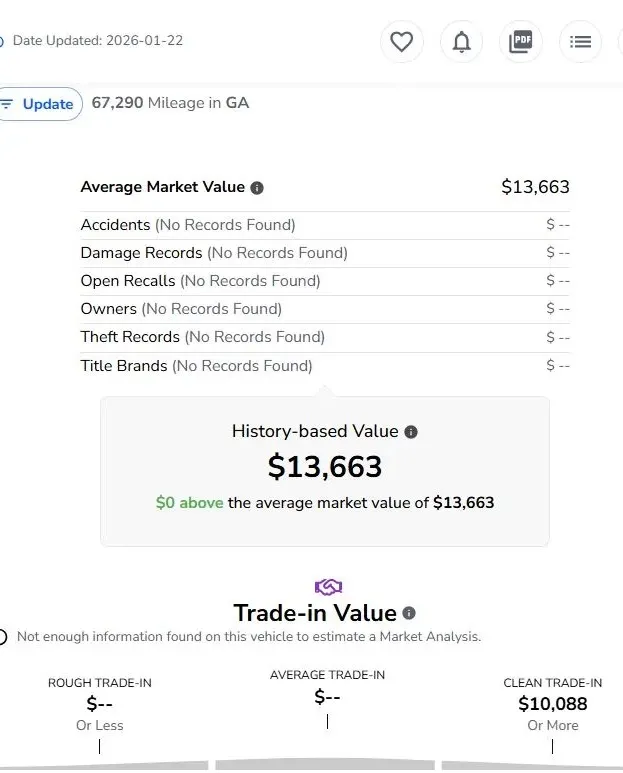Screen dimensions: 623x773
Task: Click the heart favorite icon
Action: (x=401, y=42)
